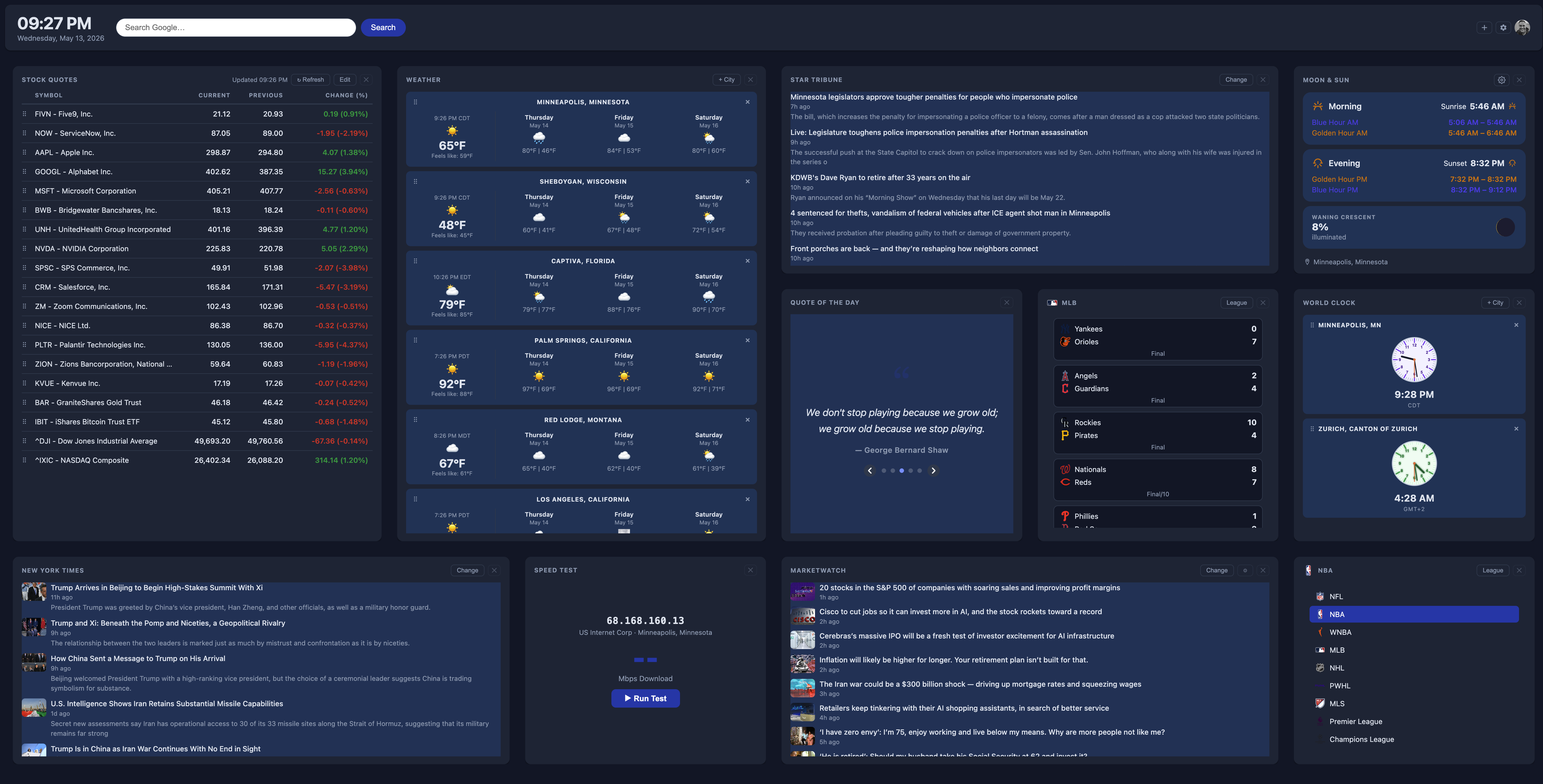The image size is (1543, 784).
Task: Refresh the stock quotes
Action: pos(310,80)
